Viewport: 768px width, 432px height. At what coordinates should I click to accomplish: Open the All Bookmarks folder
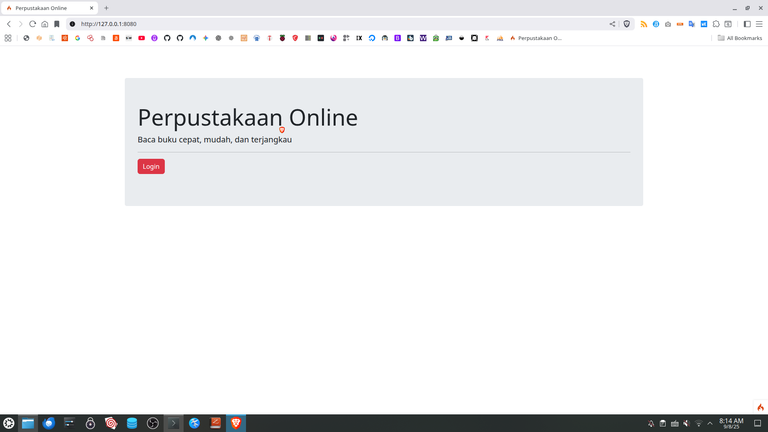740,38
